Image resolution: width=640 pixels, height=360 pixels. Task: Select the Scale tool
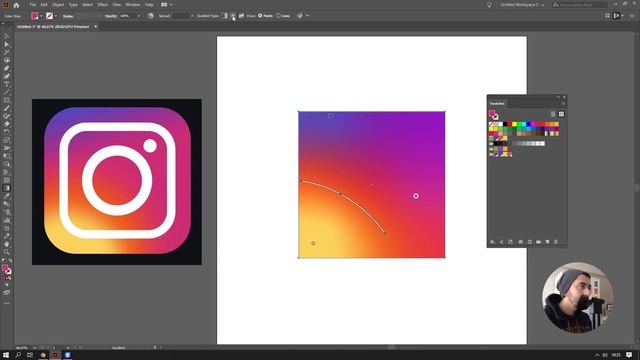(7, 140)
